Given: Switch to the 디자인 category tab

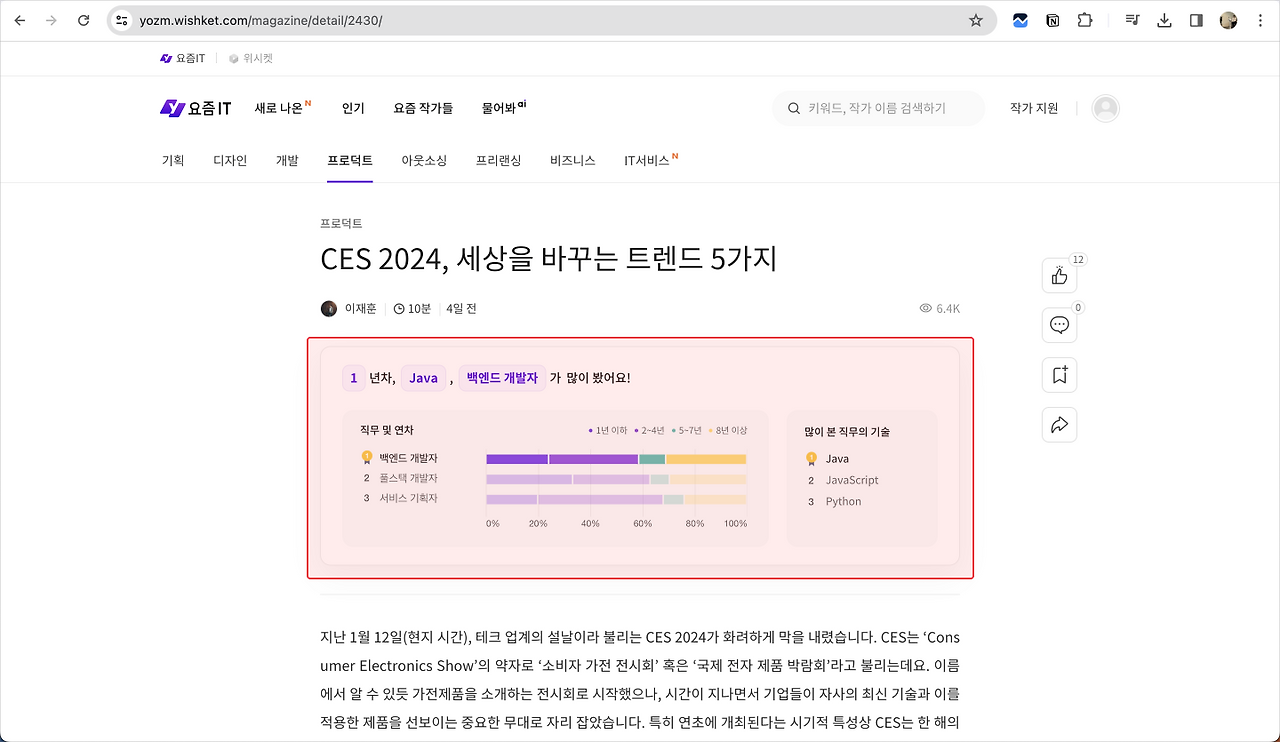Looking at the screenshot, I should (x=230, y=160).
